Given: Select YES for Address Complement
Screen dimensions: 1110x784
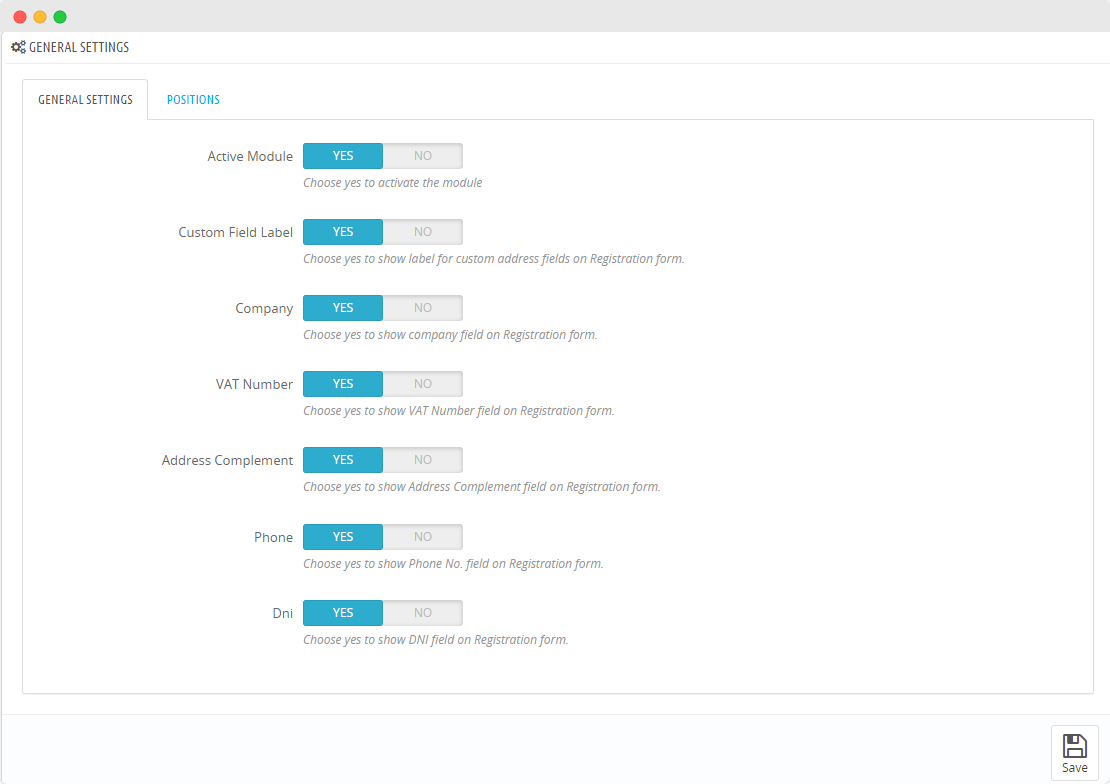Looking at the screenshot, I should [x=343, y=460].
